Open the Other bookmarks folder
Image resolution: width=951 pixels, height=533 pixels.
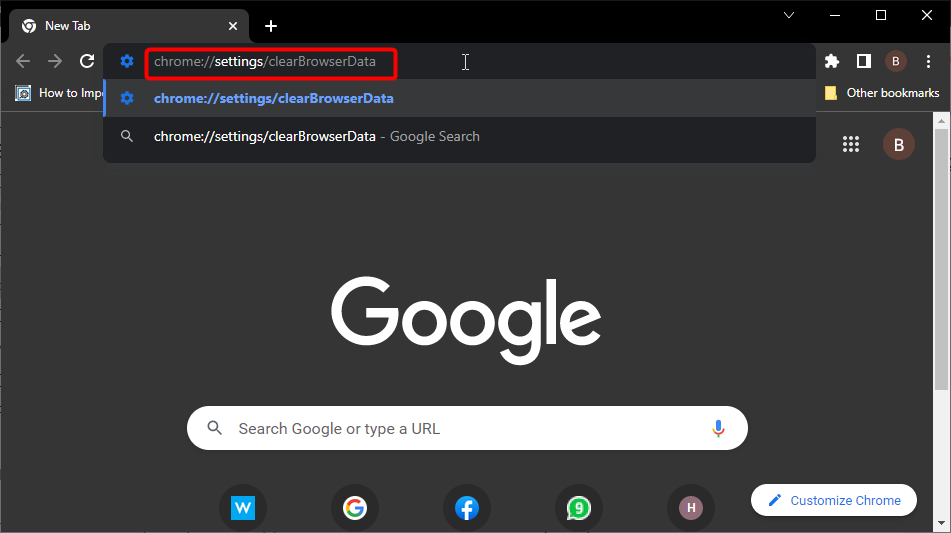point(882,93)
